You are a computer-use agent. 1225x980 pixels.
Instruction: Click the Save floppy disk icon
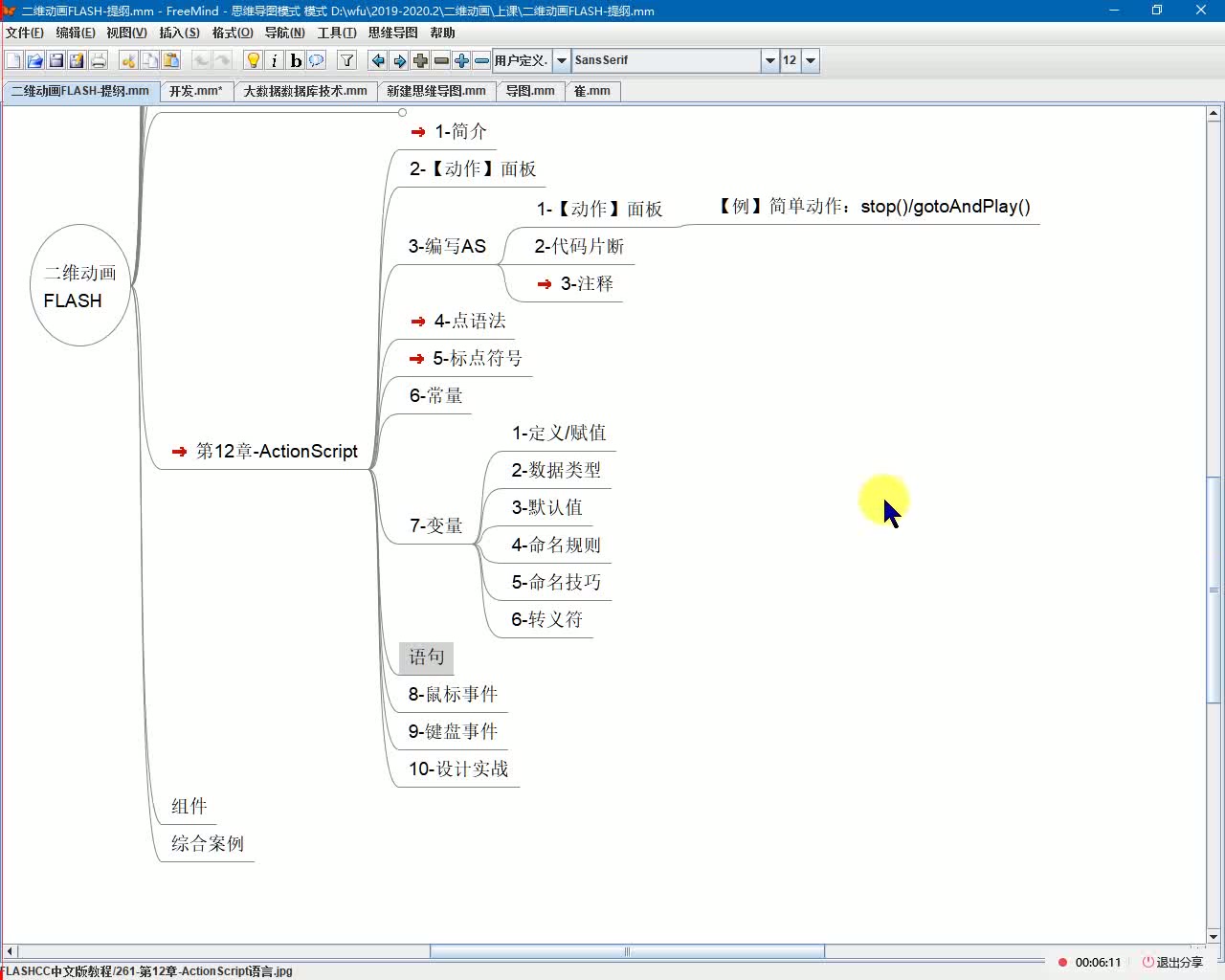[56, 60]
